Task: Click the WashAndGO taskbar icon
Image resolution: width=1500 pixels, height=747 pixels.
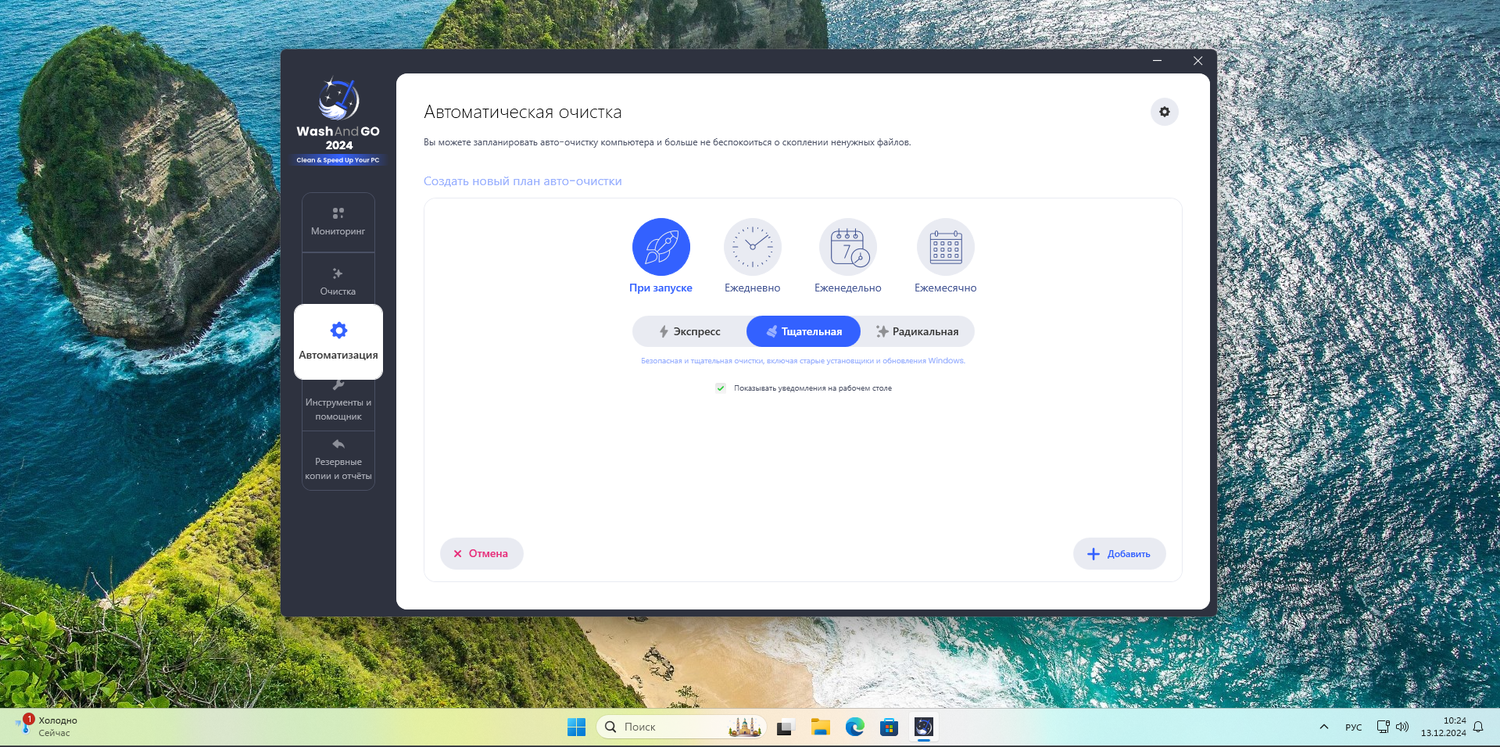Action: tap(924, 727)
